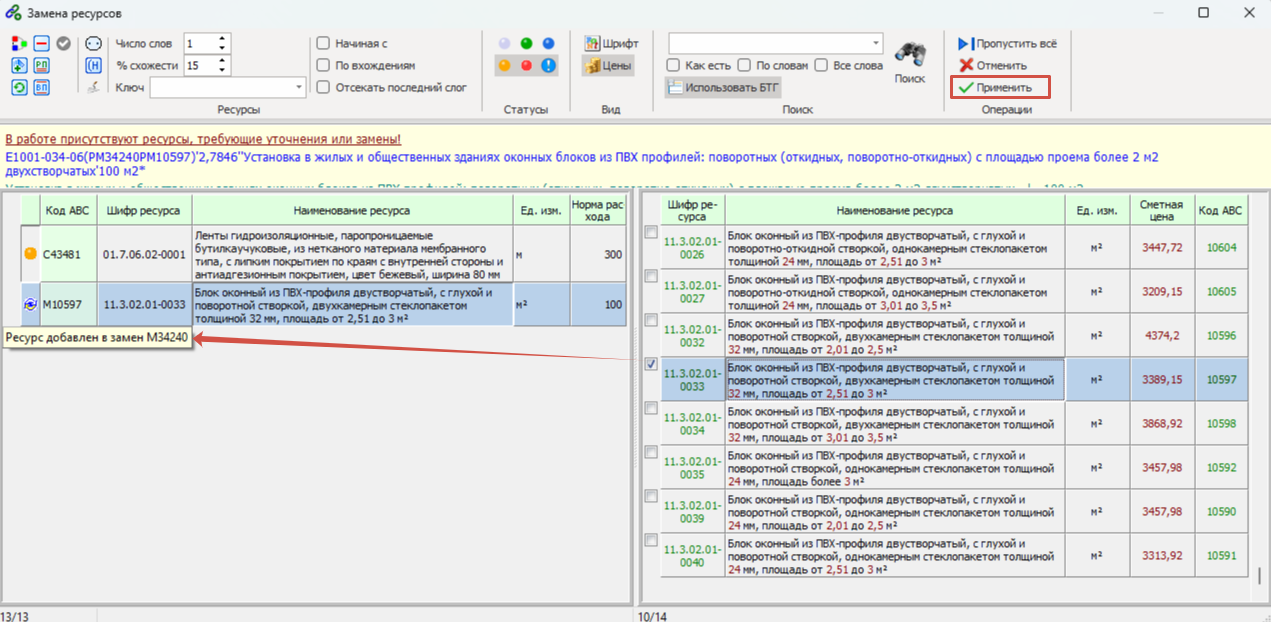Select the М10597 resource row
1271x622 pixels.
[325, 304]
